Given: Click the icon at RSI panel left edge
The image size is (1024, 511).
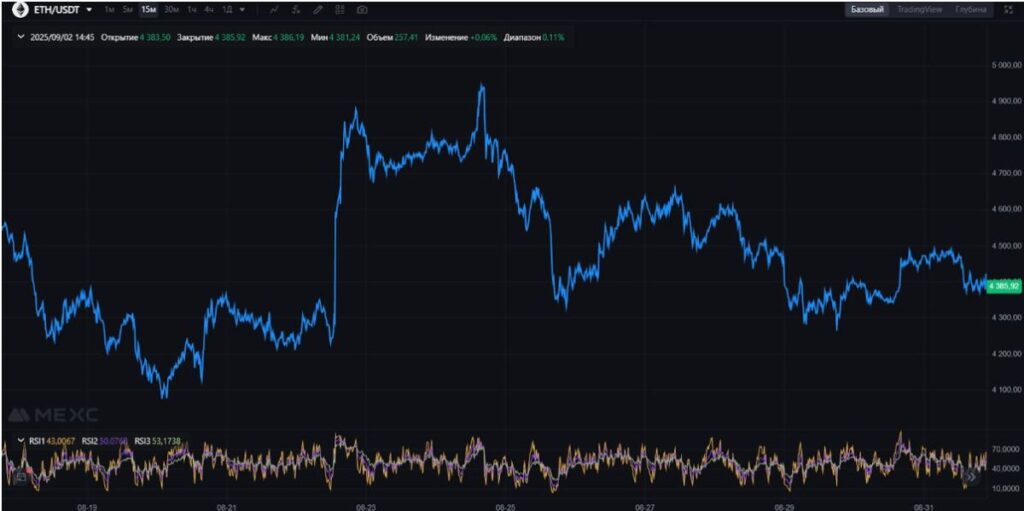Looking at the screenshot, I should pyautogui.click(x=20, y=477).
